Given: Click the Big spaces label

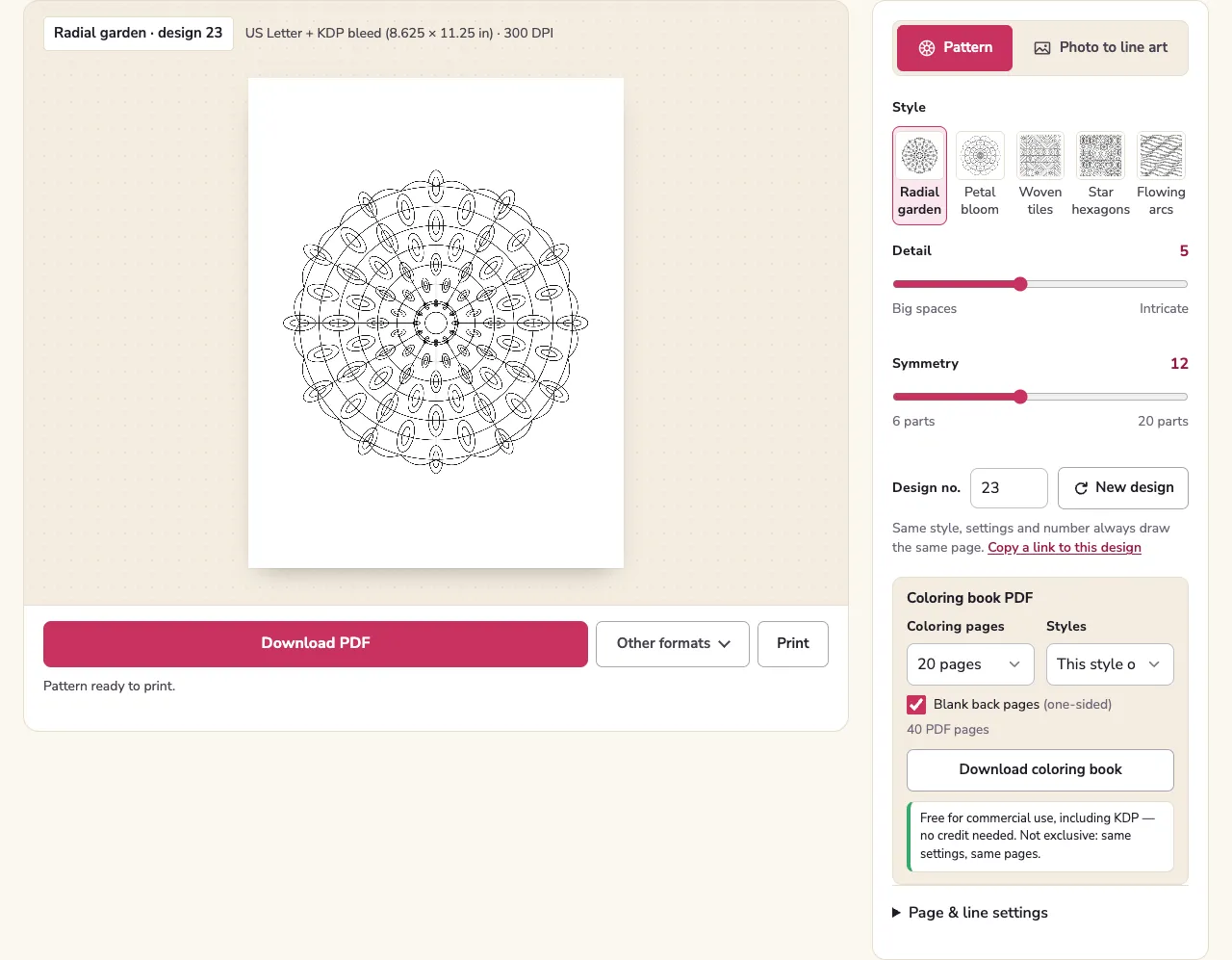Looking at the screenshot, I should 924,309.
